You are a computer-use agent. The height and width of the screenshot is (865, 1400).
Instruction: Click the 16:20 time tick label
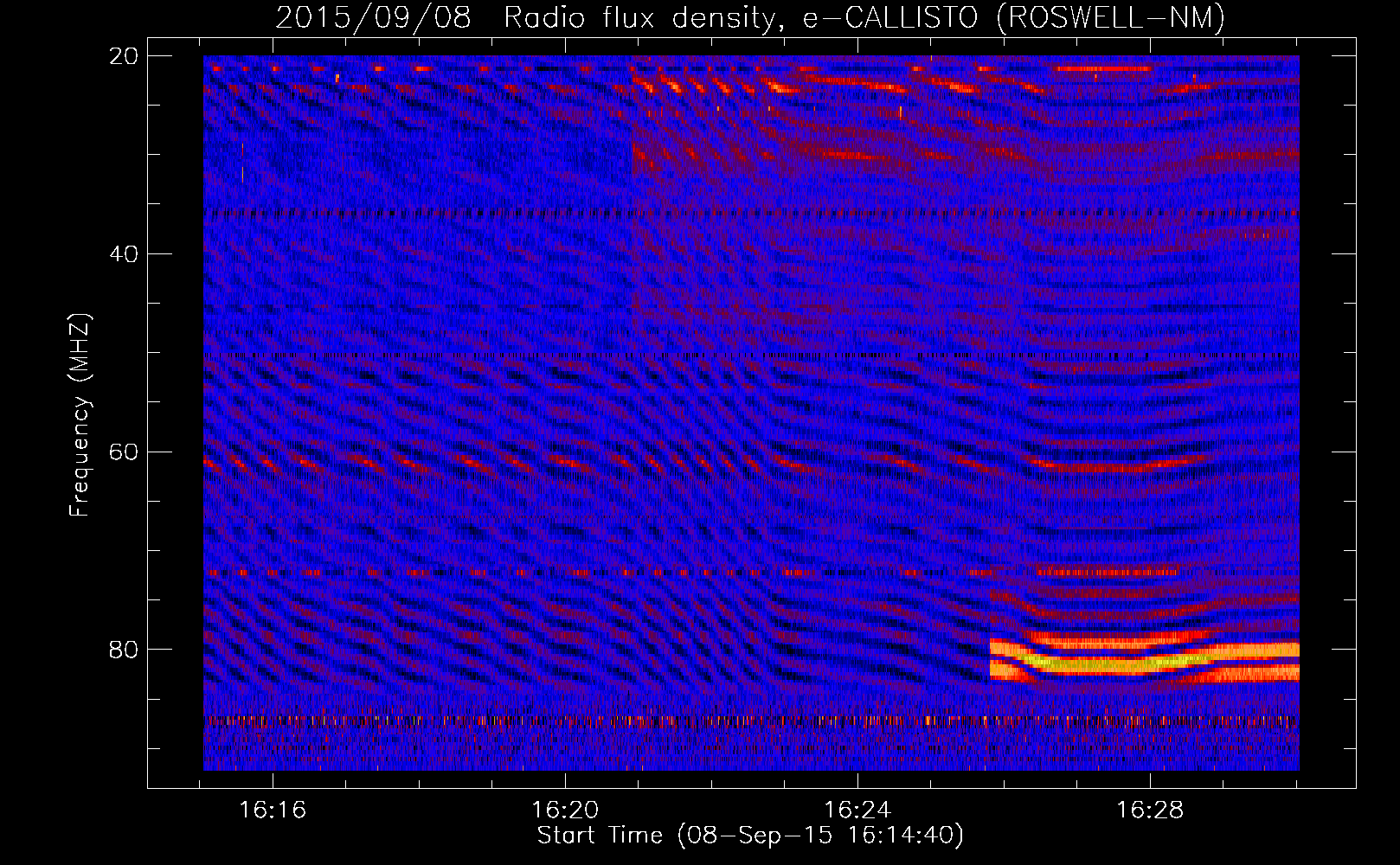(x=565, y=811)
